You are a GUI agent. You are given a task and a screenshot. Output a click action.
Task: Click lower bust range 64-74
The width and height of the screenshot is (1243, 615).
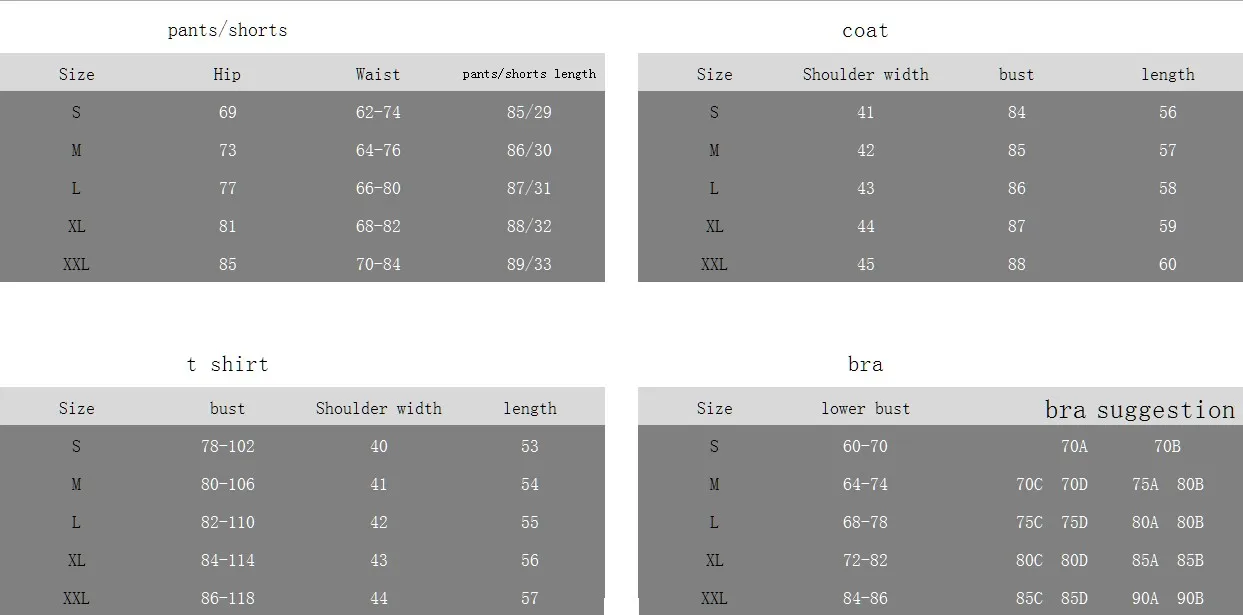point(865,484)
